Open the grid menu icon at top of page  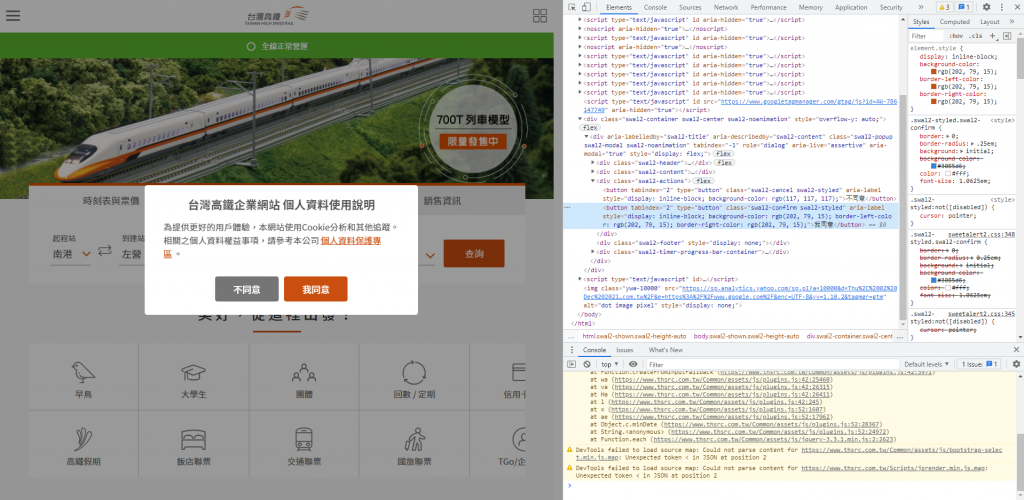[540, 16]
